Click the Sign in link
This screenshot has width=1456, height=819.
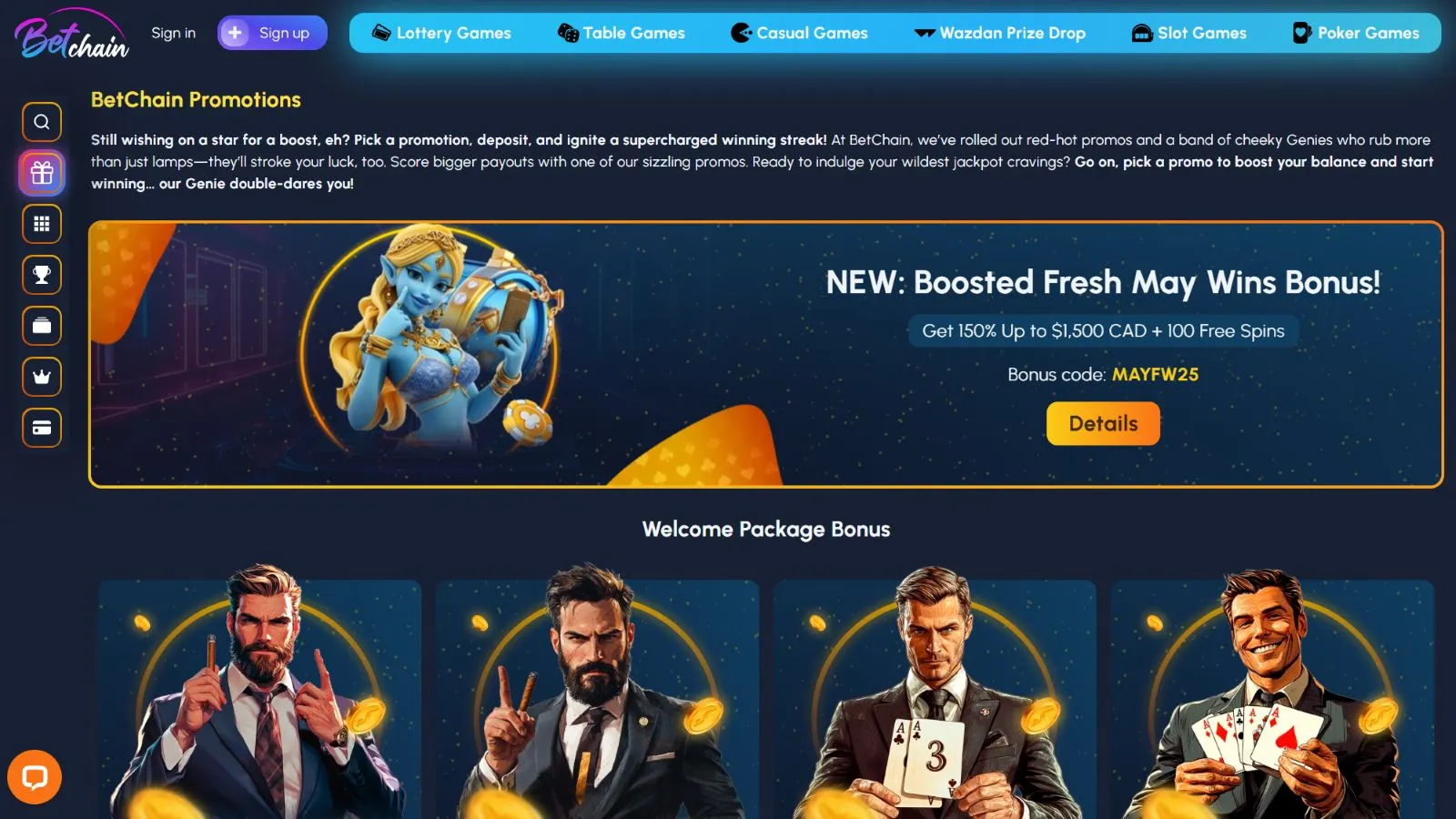173,33
